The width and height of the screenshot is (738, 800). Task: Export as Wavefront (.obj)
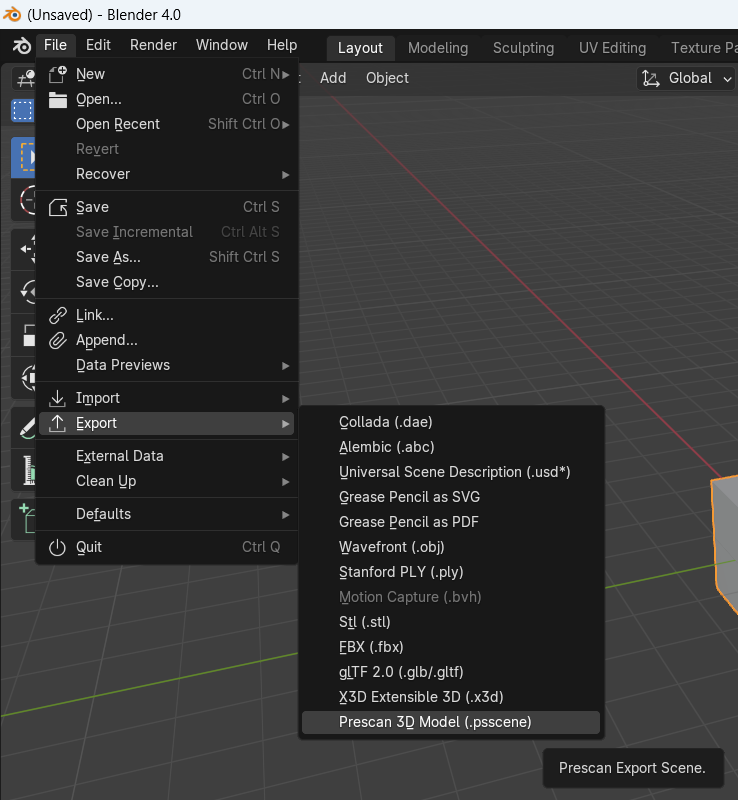click(x=451, y=547)
